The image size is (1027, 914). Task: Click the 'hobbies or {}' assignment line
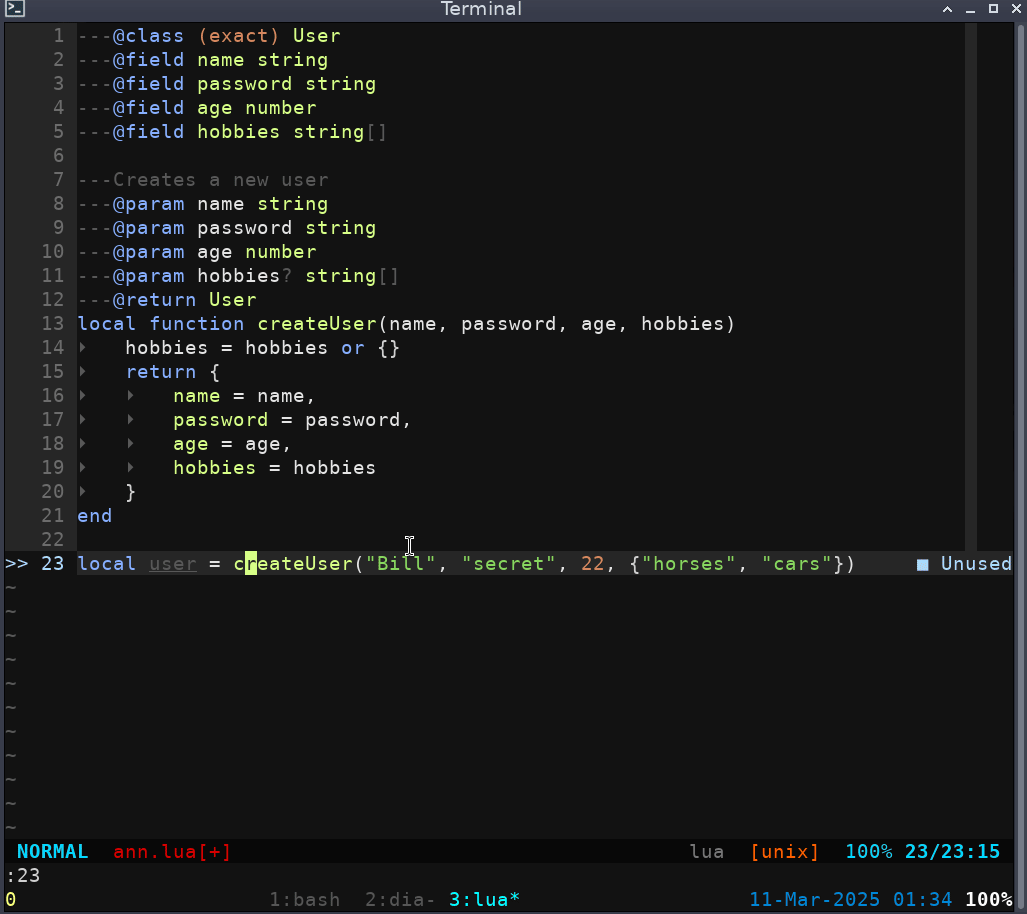(262, 348)
